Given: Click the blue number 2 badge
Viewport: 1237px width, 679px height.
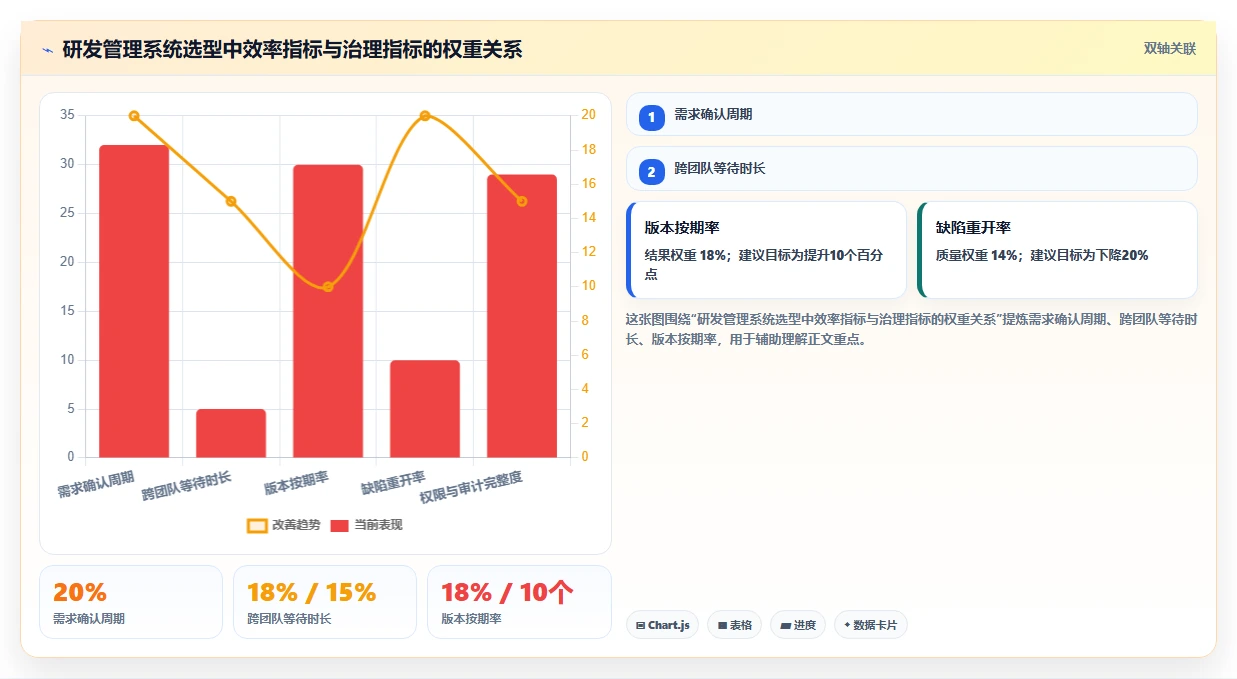Looking at the screenshot, I should 652,172.
